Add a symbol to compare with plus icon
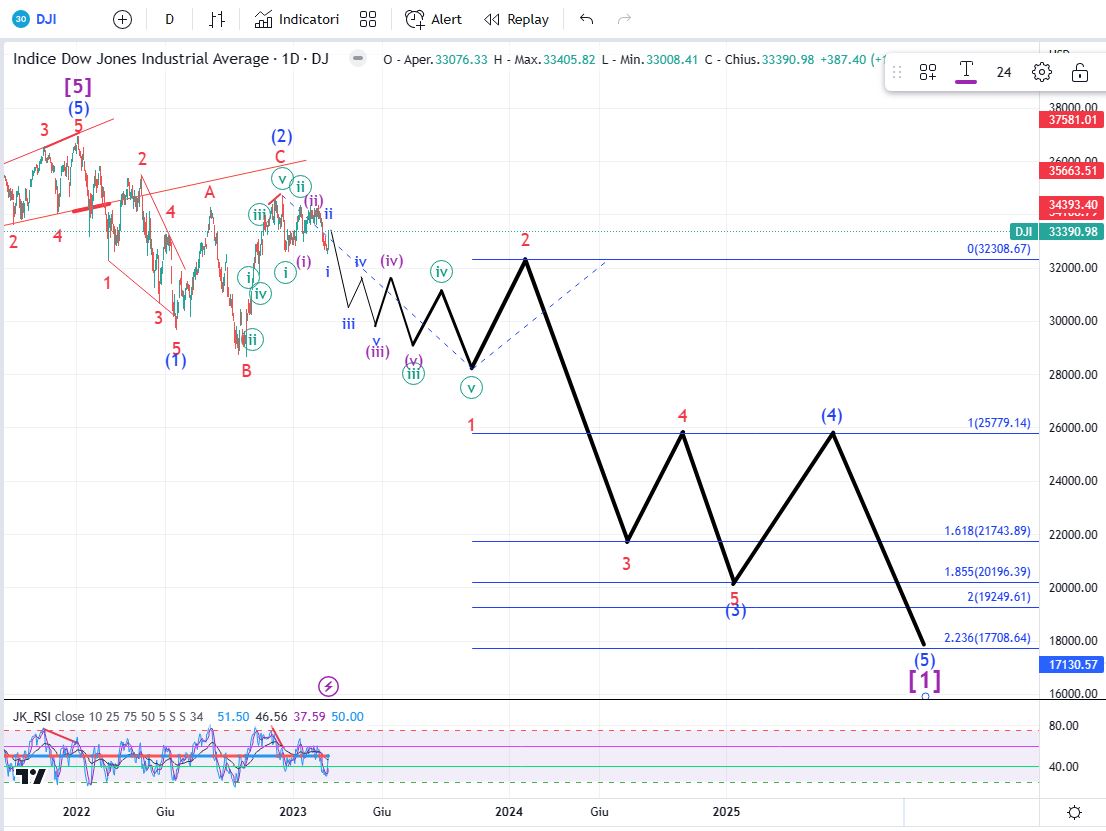This screenshot has width=1106, height=831. 122,19
